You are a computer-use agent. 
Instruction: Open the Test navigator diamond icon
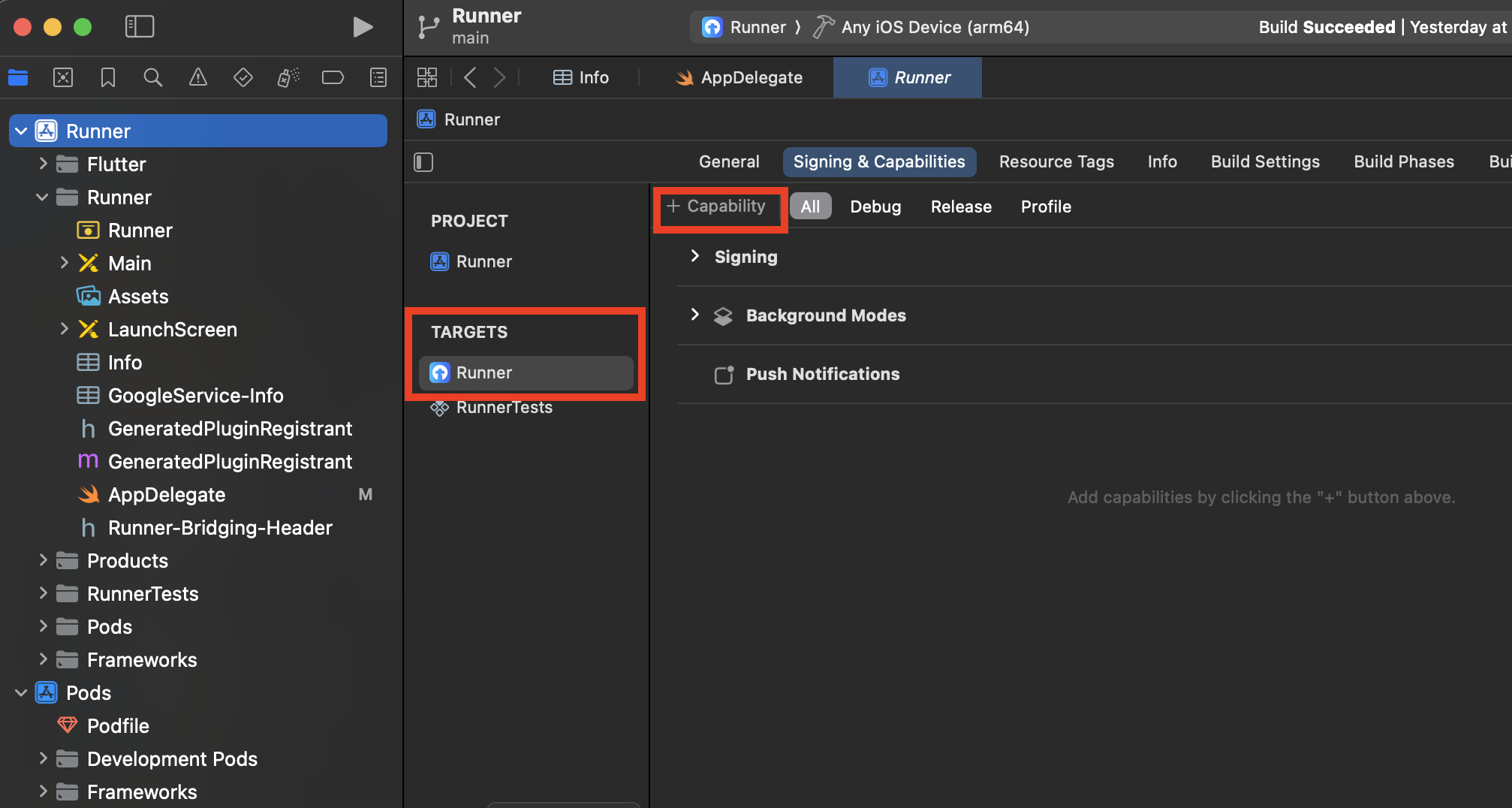[x=243, y=77]
